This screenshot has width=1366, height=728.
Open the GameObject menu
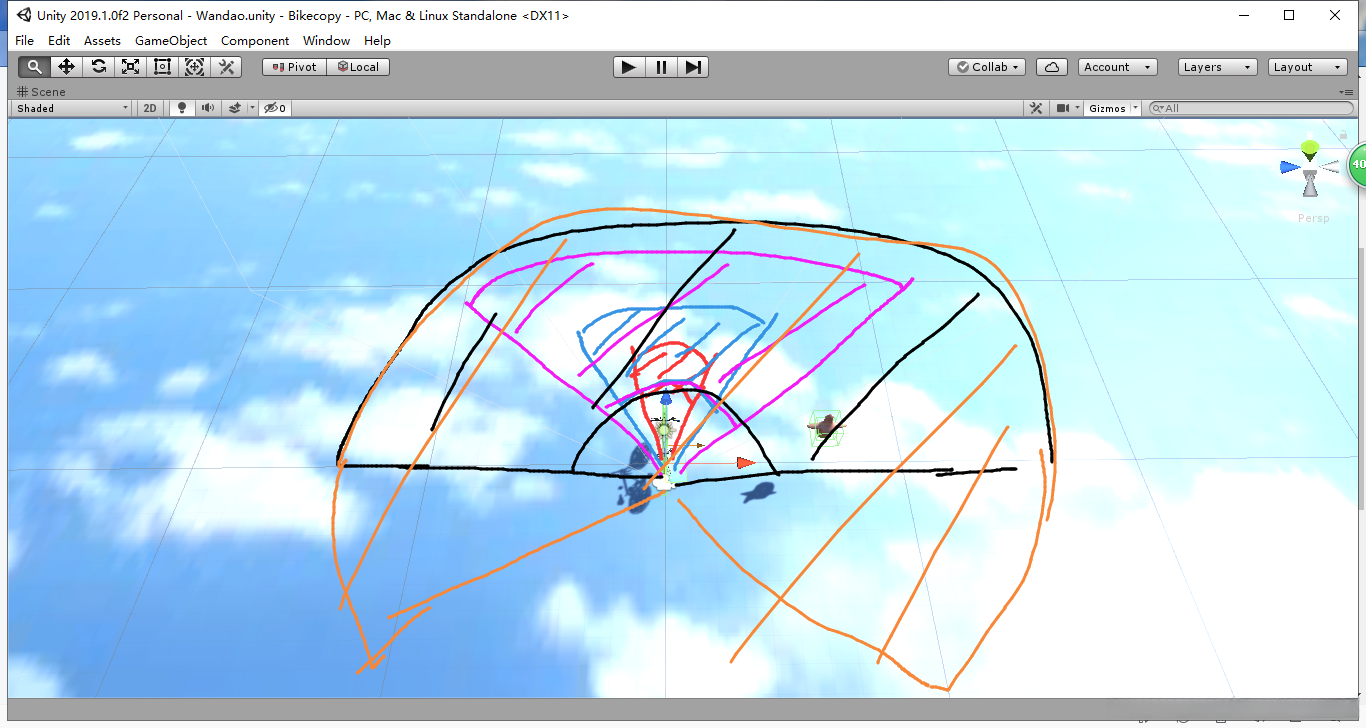pyautogui.click(x=171, y=40)
